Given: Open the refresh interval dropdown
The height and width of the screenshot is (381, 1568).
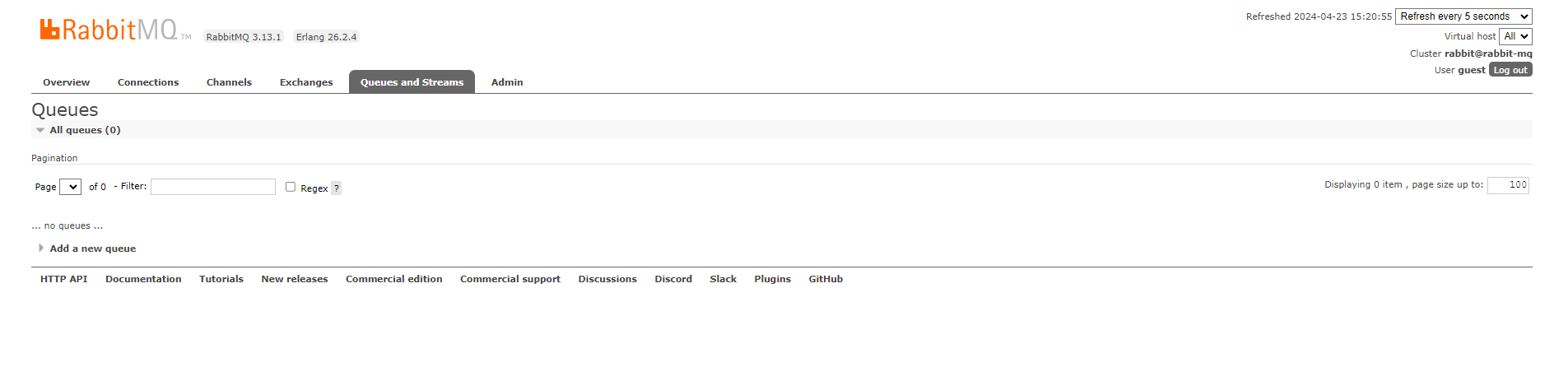Looking at the screenshot, I should 1463,16.
